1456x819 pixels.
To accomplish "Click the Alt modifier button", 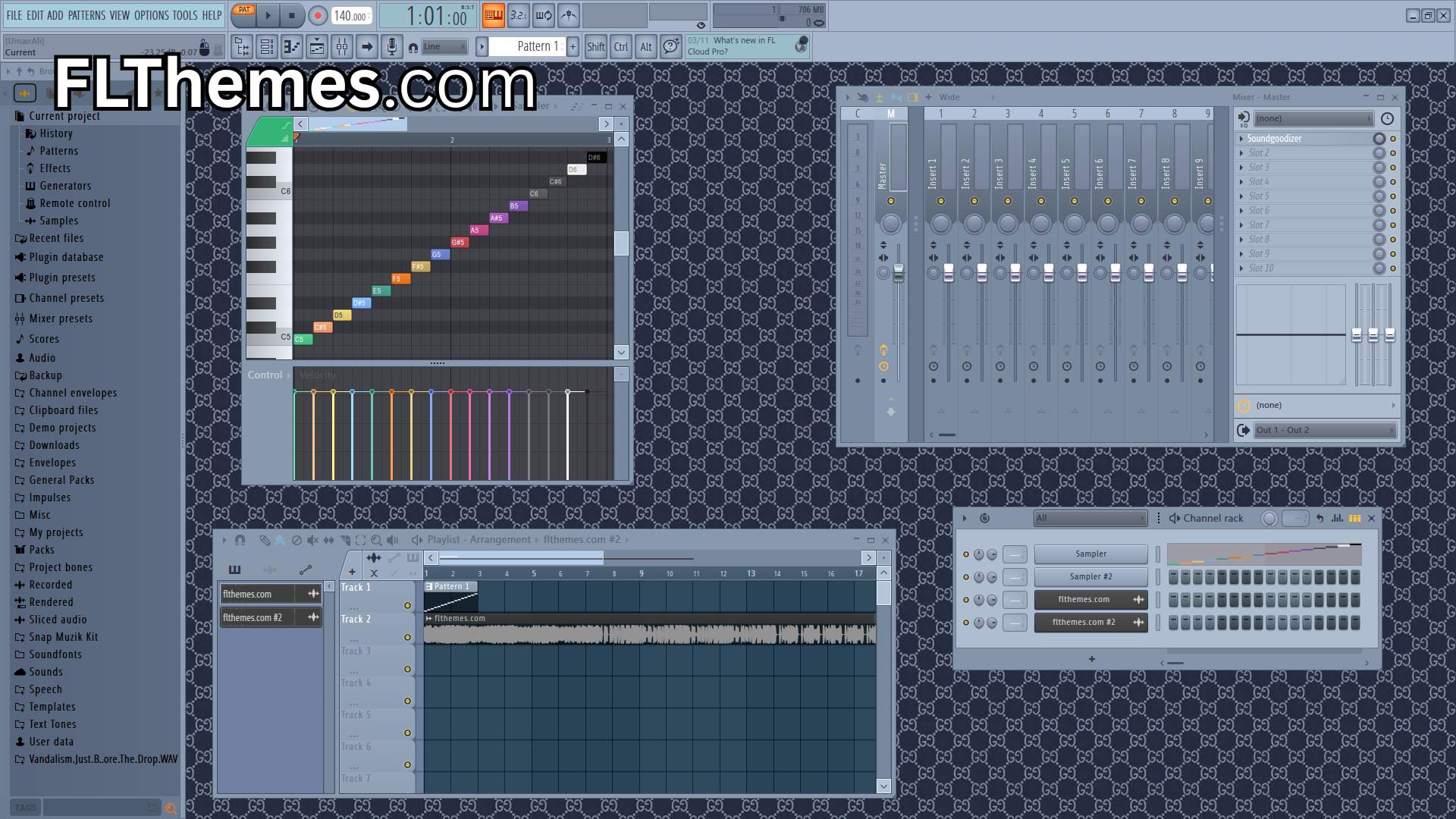I will pos(646,47).
